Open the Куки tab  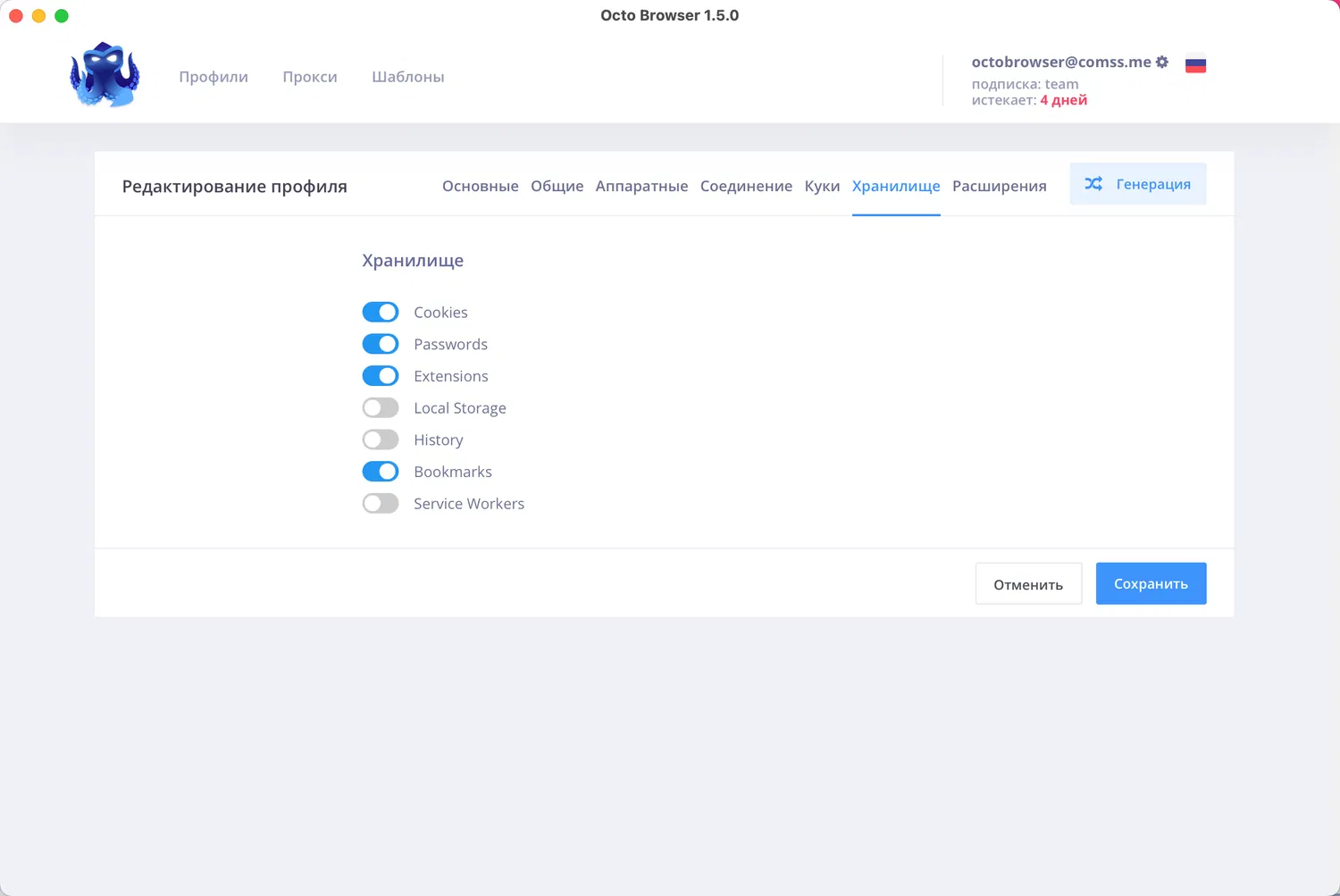tap(822, 186)
